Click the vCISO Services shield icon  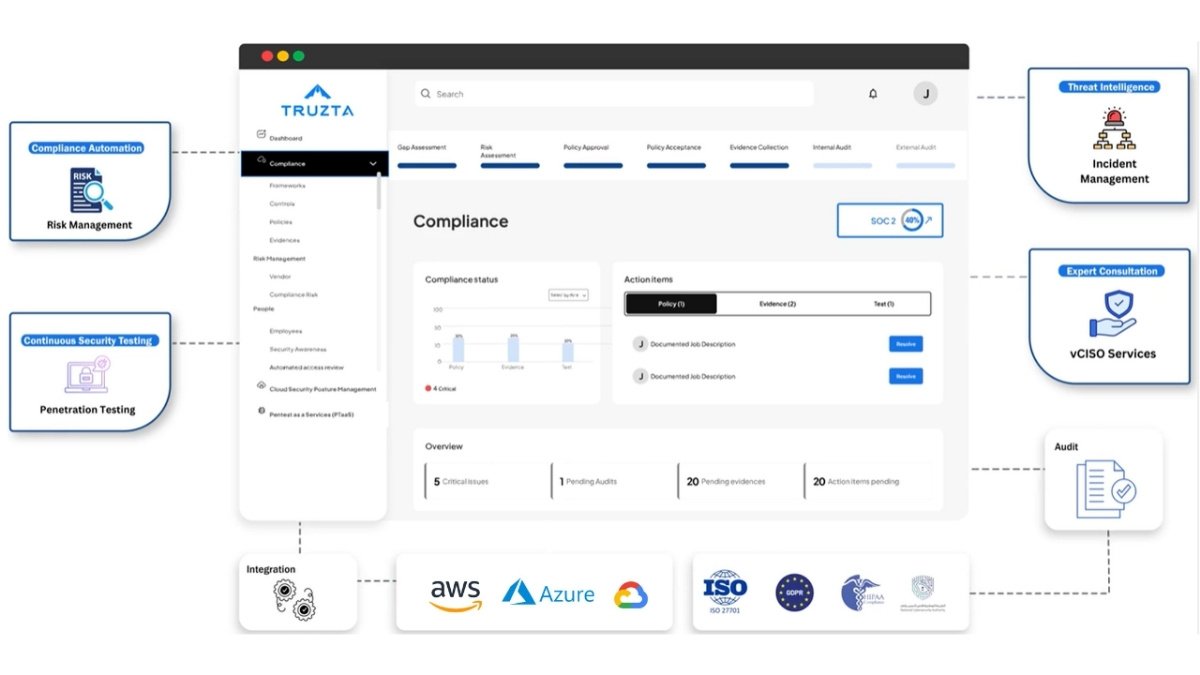tap(1113, 312)
